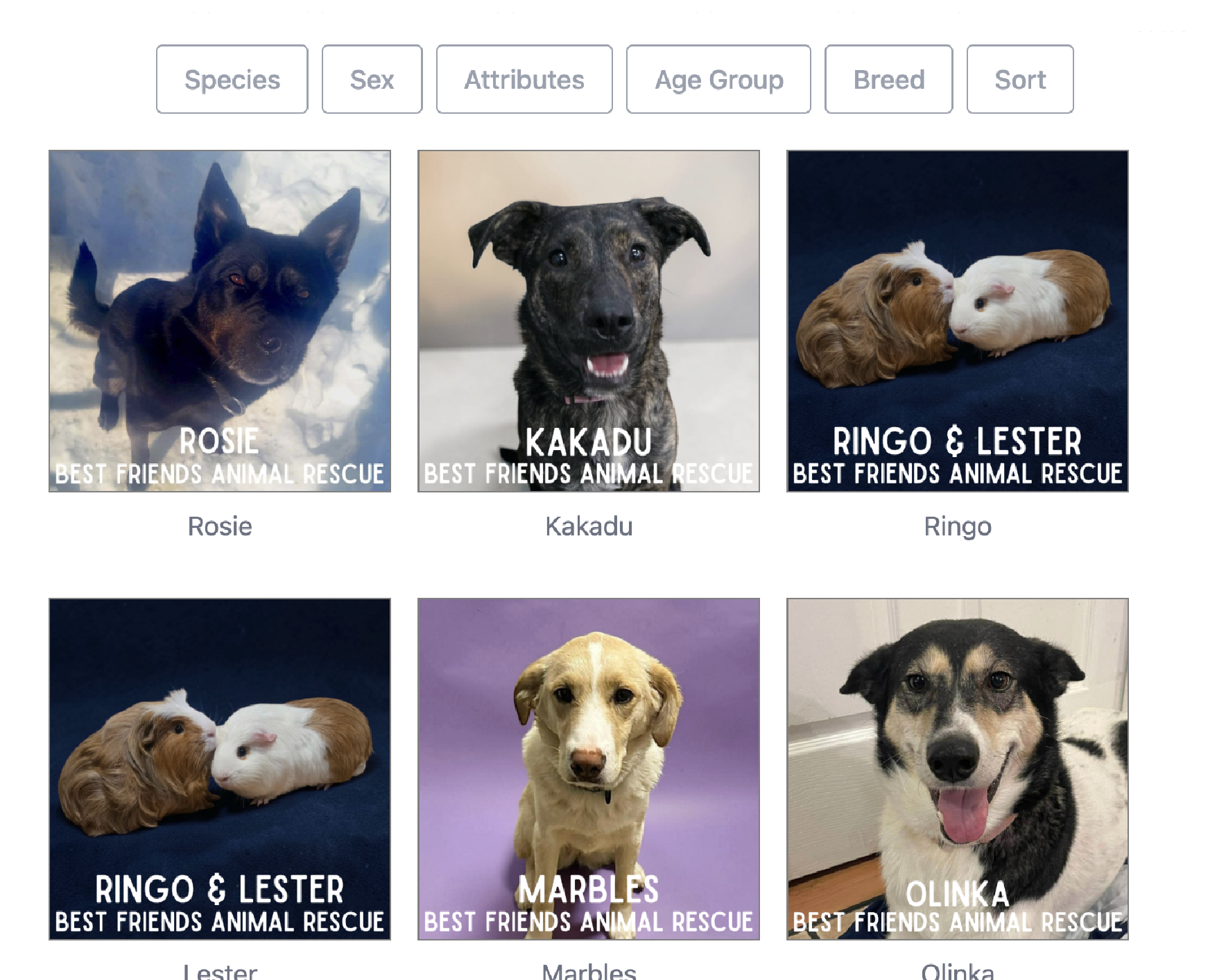This screenshot has width=1226, height=980.
Task: Open the Marbles name caption link
Action: point(589,971)
